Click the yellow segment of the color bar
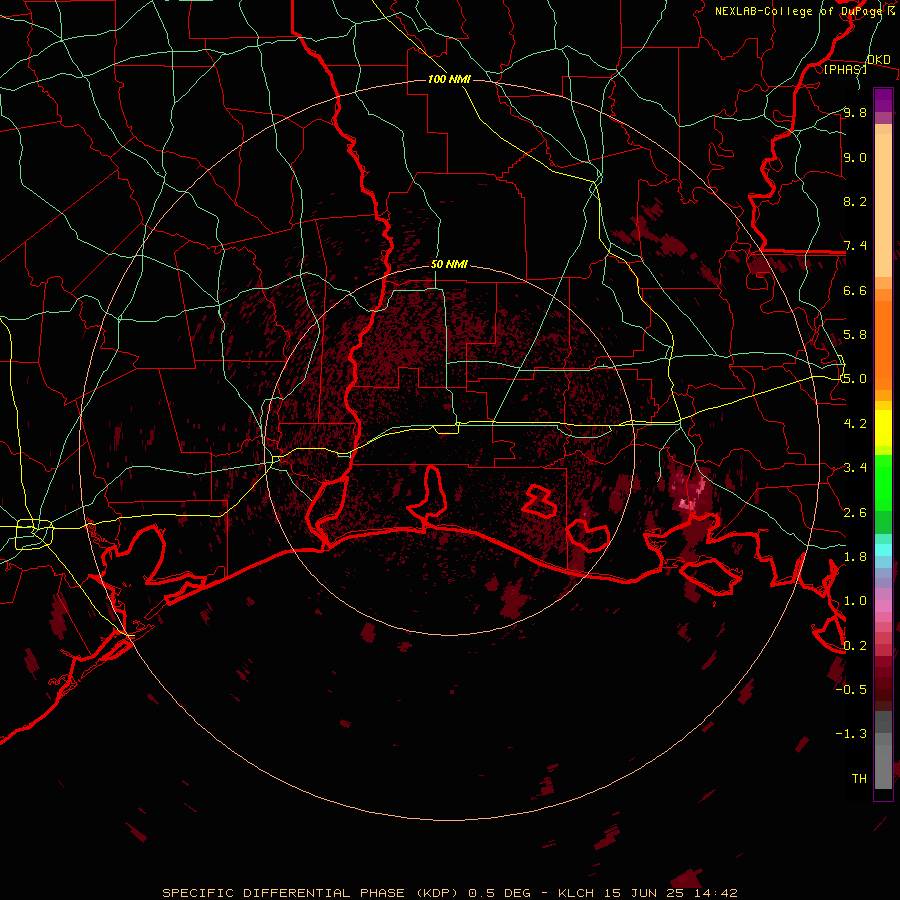Screen dimensions: 900x900 point(883,428)
